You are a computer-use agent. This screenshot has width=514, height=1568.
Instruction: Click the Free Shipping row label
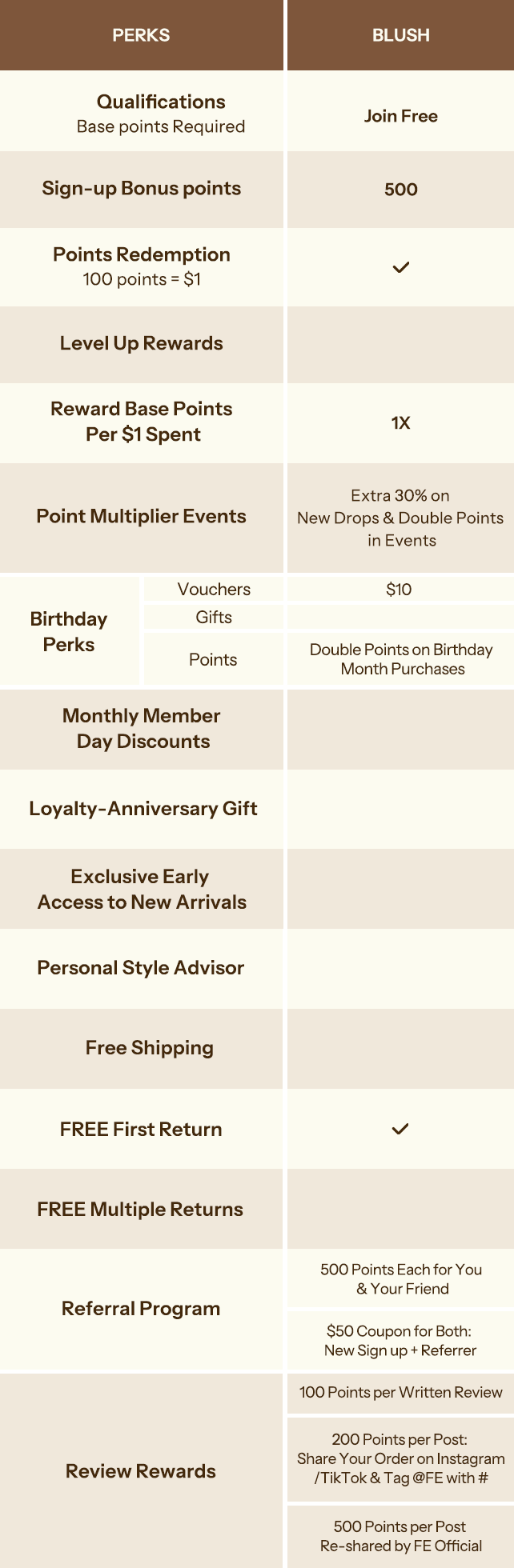click(150, 1048)
